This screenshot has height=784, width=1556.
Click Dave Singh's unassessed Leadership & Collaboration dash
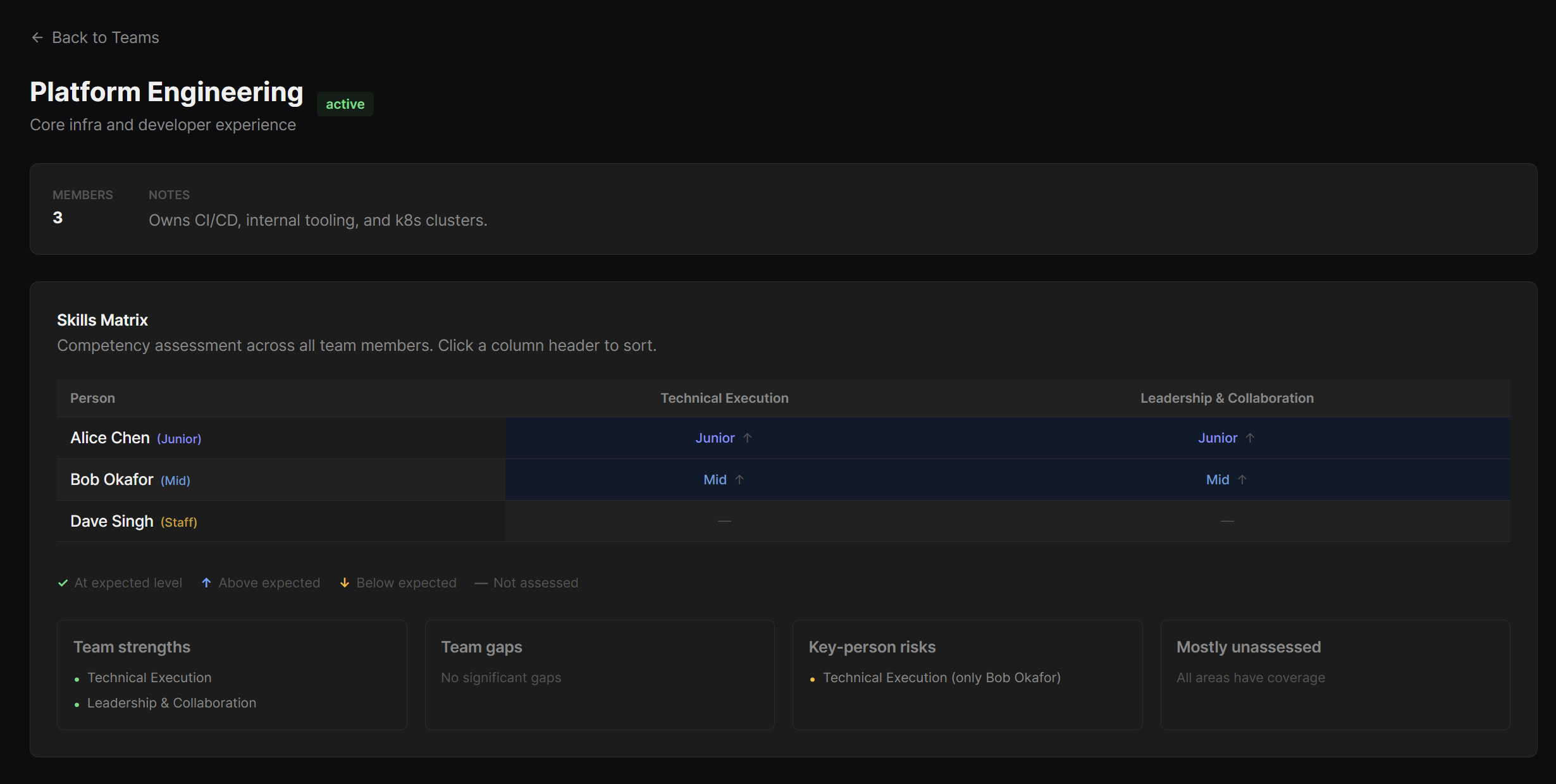tap(1227, 521)
